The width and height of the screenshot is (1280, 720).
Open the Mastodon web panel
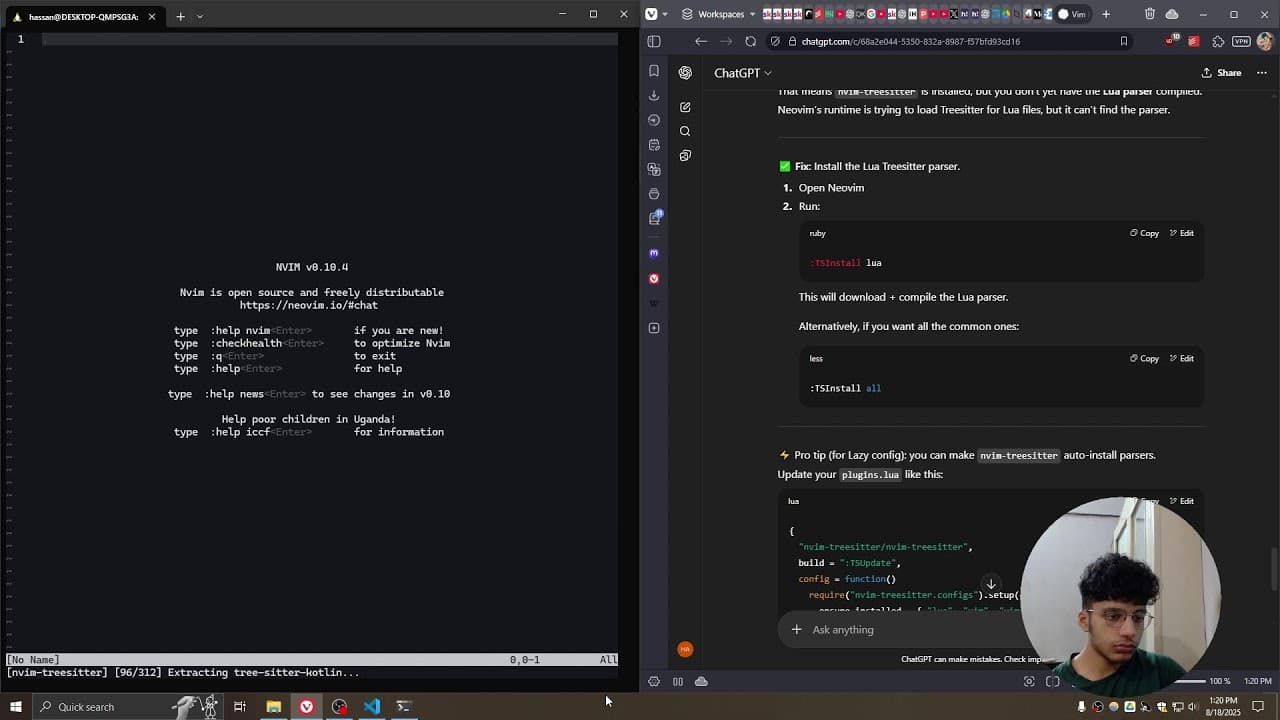point(654,253)
